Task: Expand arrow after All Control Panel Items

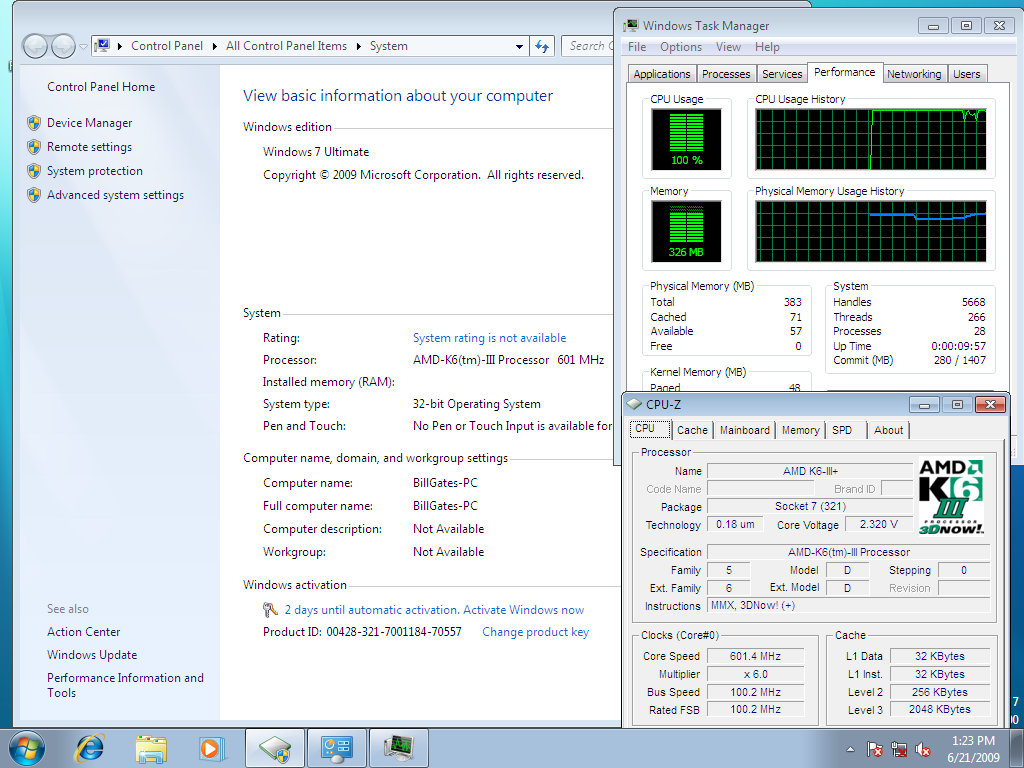Action: pyautogui.click(x=359, y=46)
